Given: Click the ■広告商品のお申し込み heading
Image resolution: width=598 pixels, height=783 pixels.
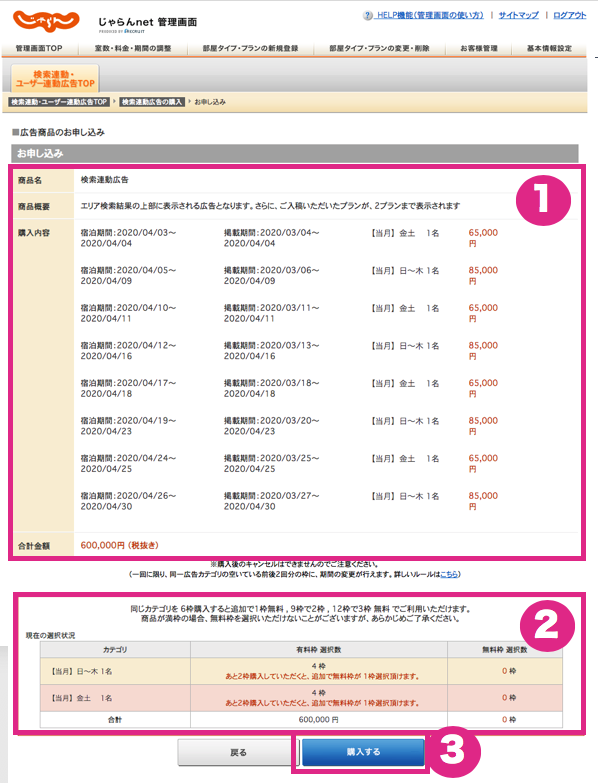Looking at the screenshot, I should (x=58, y=132).
